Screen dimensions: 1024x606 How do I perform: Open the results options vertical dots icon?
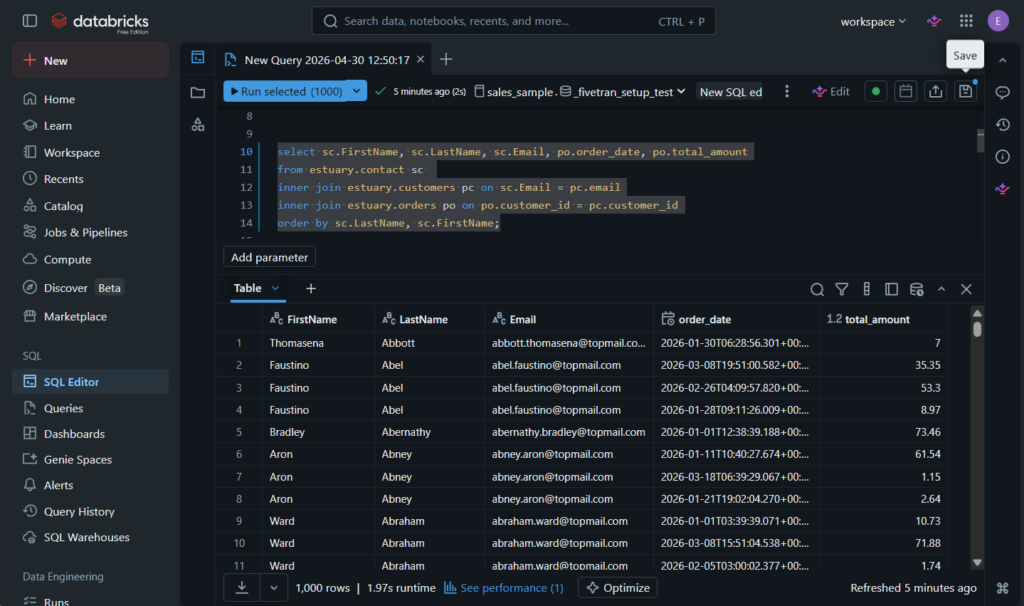[x=866, y=289]
